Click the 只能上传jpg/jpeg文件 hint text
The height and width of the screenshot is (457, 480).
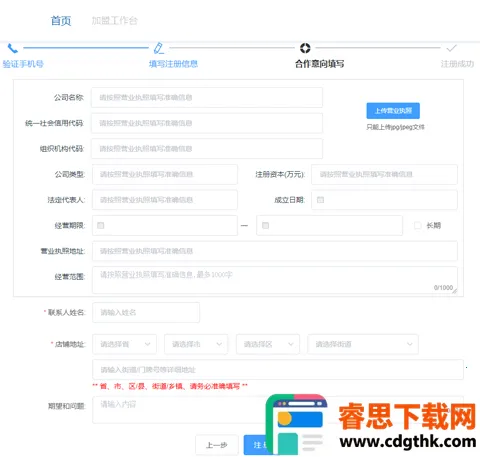coord(395,127)
